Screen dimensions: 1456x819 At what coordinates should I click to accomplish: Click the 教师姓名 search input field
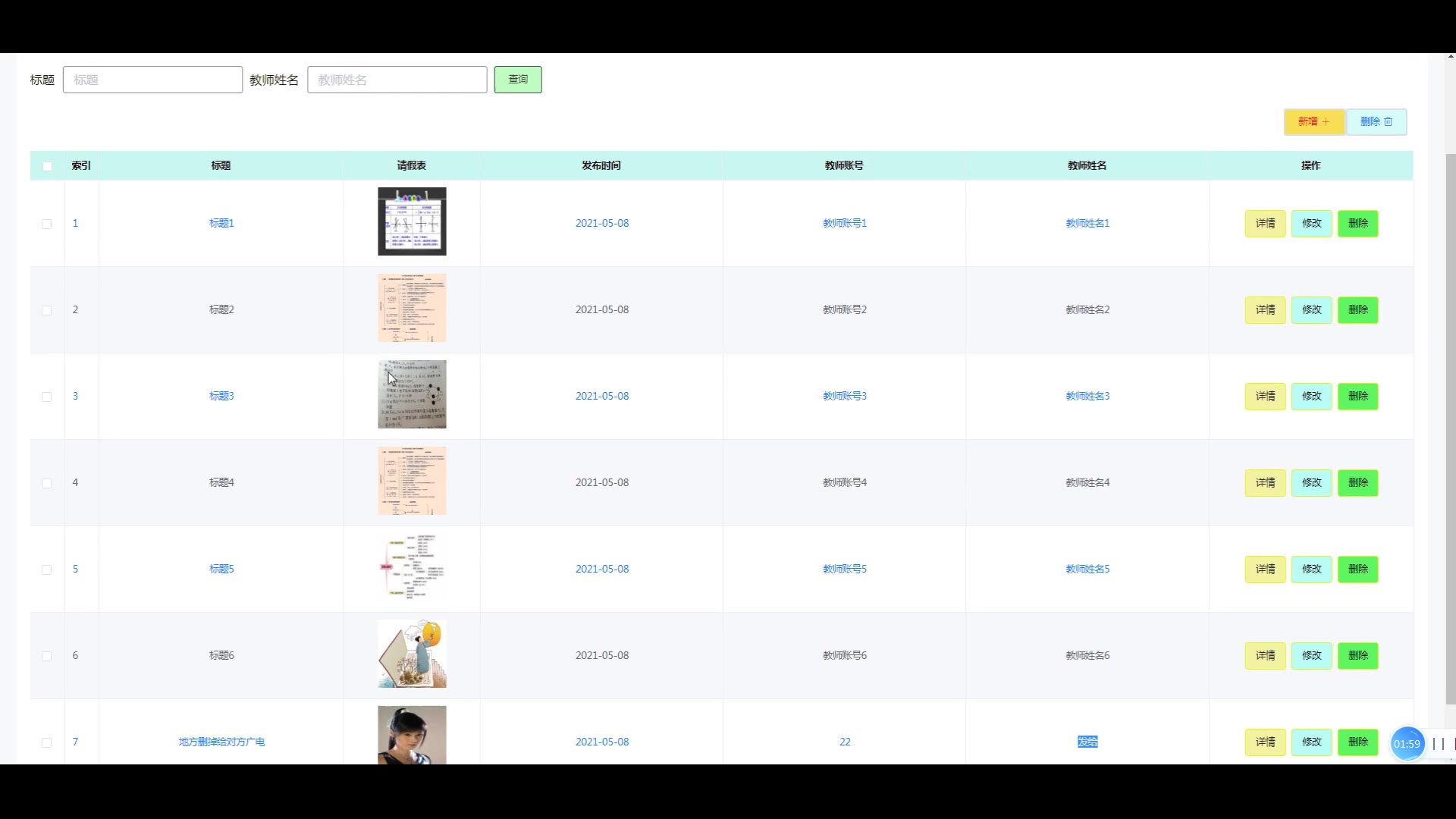point(397,80)
